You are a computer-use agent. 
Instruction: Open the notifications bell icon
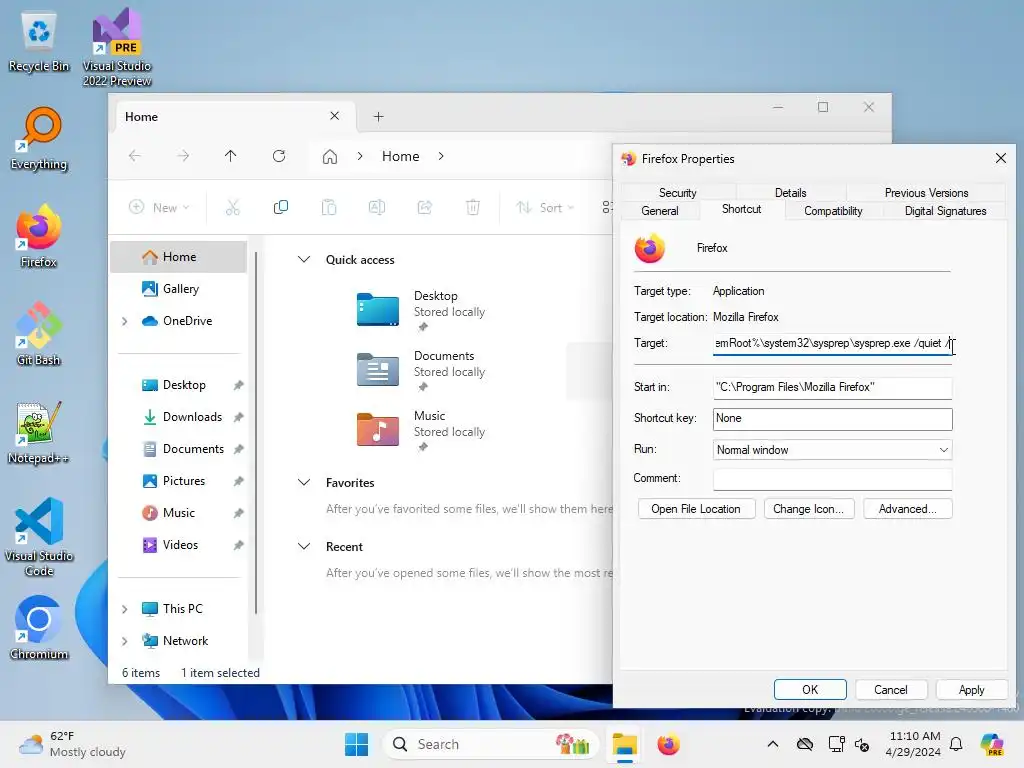click(x=956, y=744)
